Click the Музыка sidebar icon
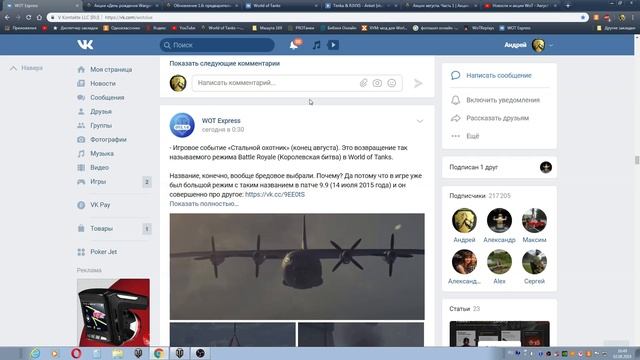Image resolution: width=640 pixels, height=360 pixels. pos(81,153)
